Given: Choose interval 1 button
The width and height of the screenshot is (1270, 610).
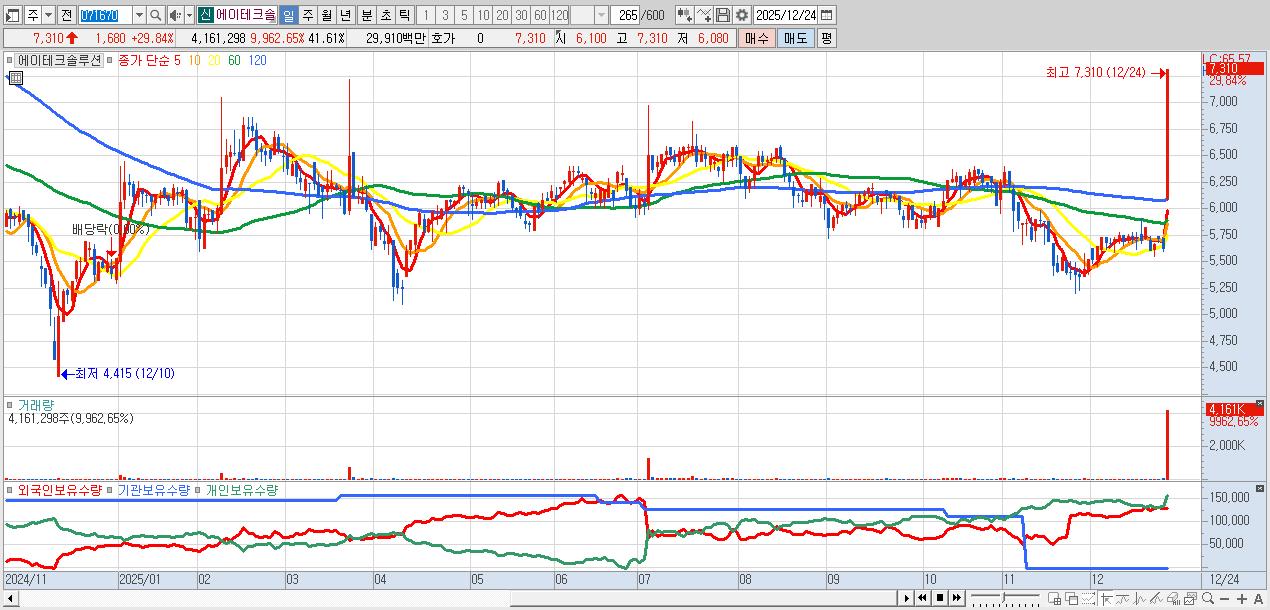Looking at the screenshot, I should (426, 16).
